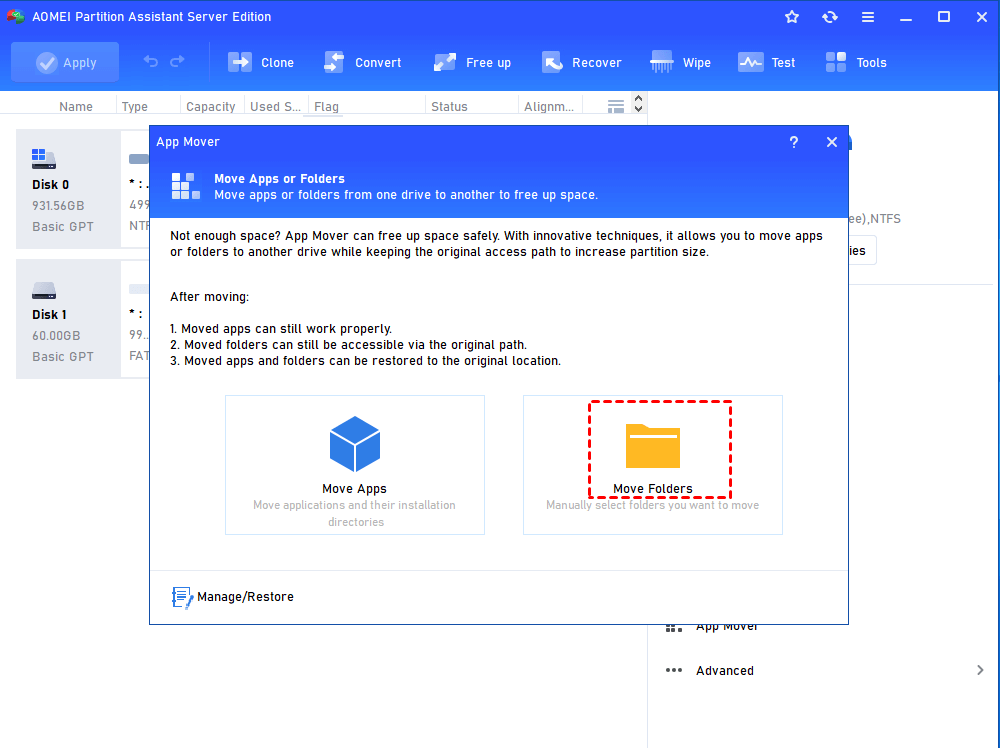This screenshot has width=1000, height=748.
Task: Click the Advanced three-dots icon
Action: 673,670
